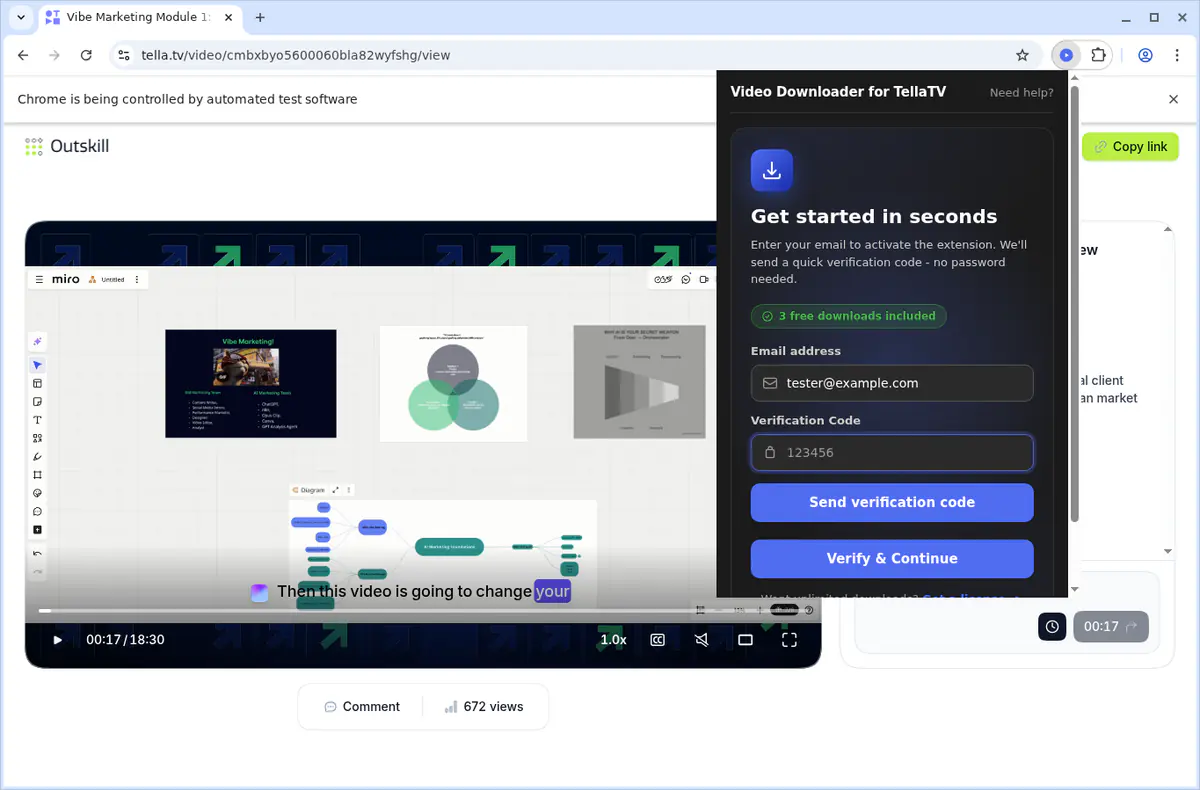Click the 3 free downloads included badge
Screen dimensions: 1200x790
click(849, 316)
